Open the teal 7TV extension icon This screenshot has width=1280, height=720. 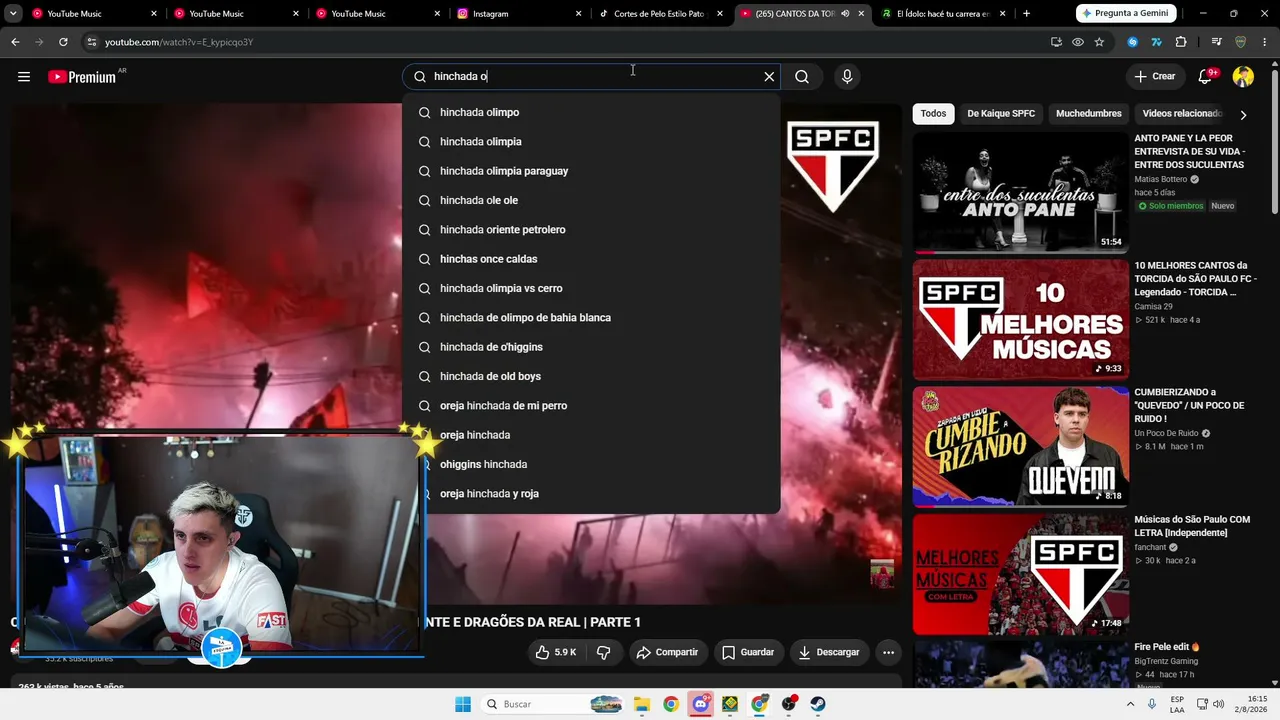point(1157,42)
